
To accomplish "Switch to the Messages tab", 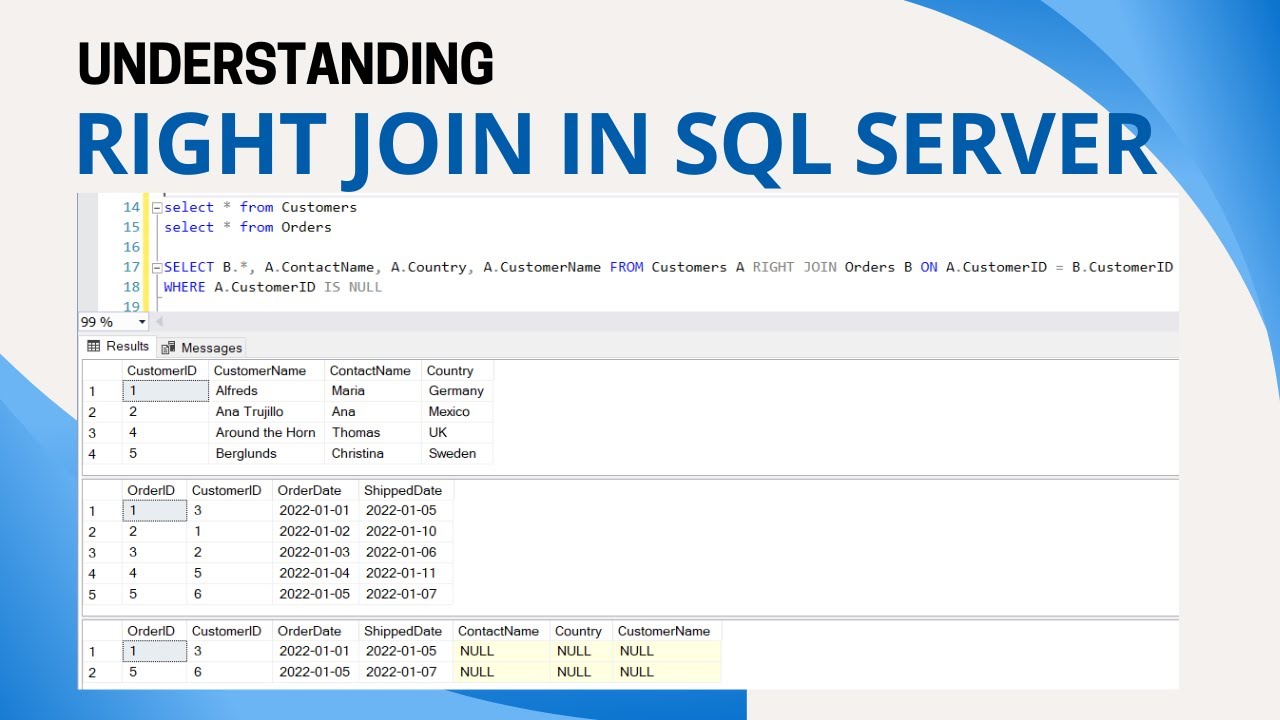I will tap(201, 347).
